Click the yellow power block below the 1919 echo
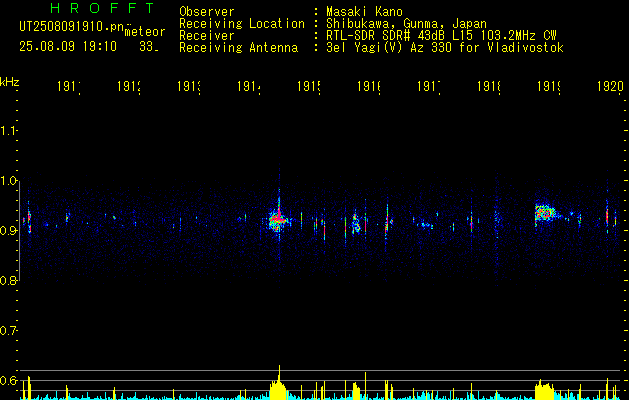 coord(544,390)
